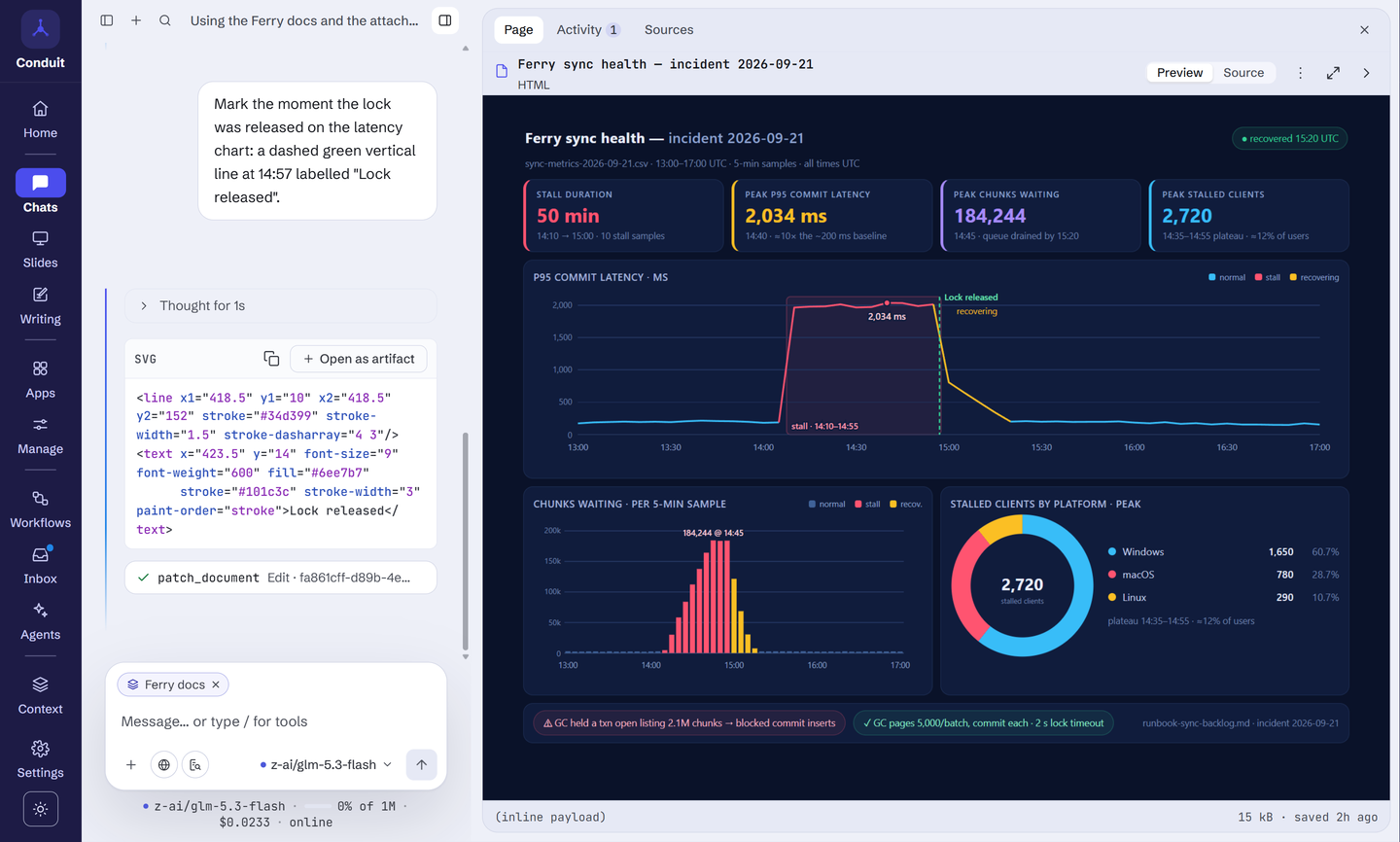Open Workflows in the sidebar
This screenshot has width=1400, height=842.
pos(40,510)
